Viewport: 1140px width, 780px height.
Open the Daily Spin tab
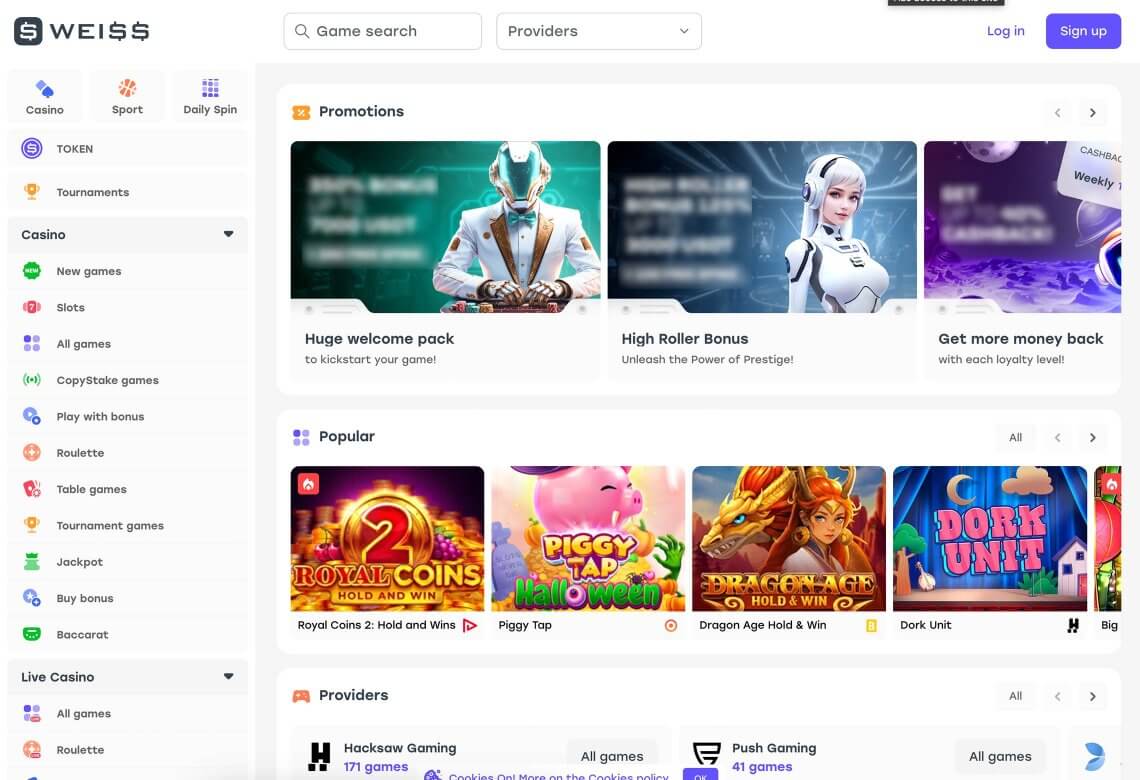click(210, 97)
